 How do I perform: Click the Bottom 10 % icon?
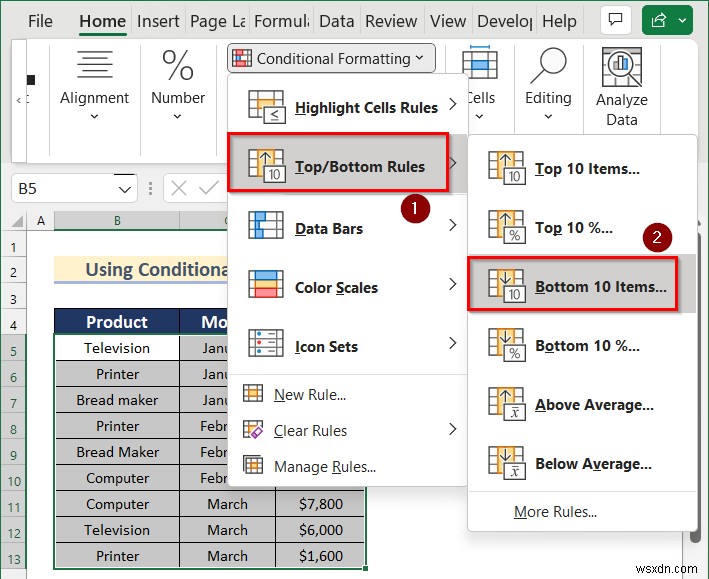[507, 345]
